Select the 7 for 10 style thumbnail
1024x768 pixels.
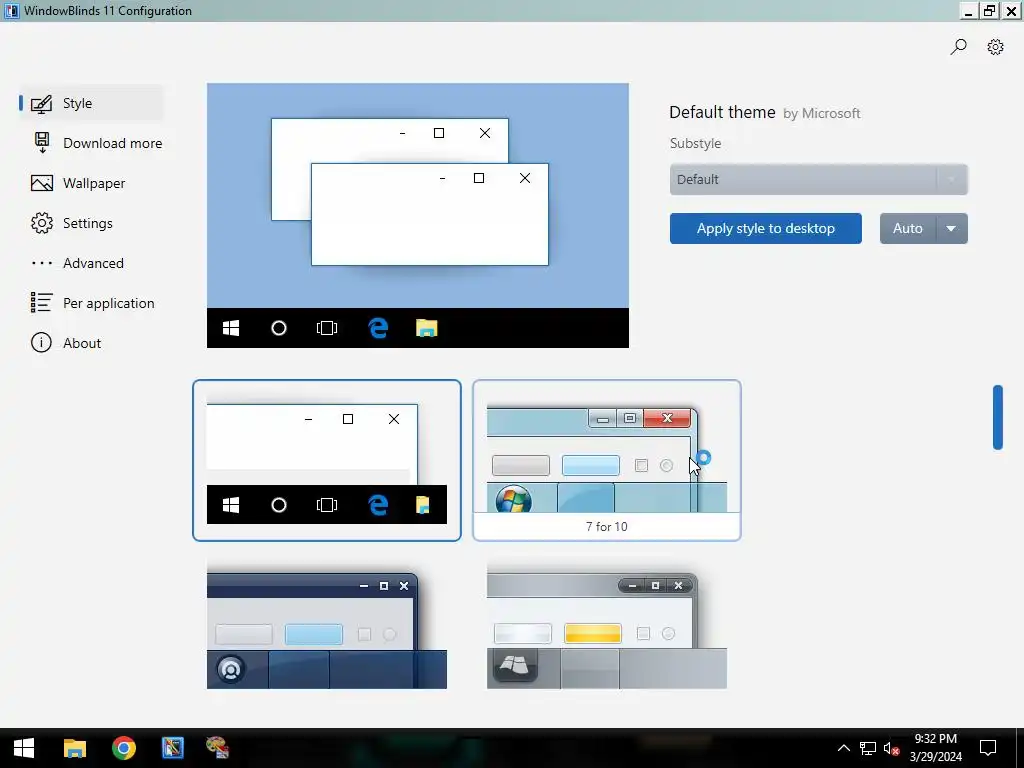click(607, 460)
